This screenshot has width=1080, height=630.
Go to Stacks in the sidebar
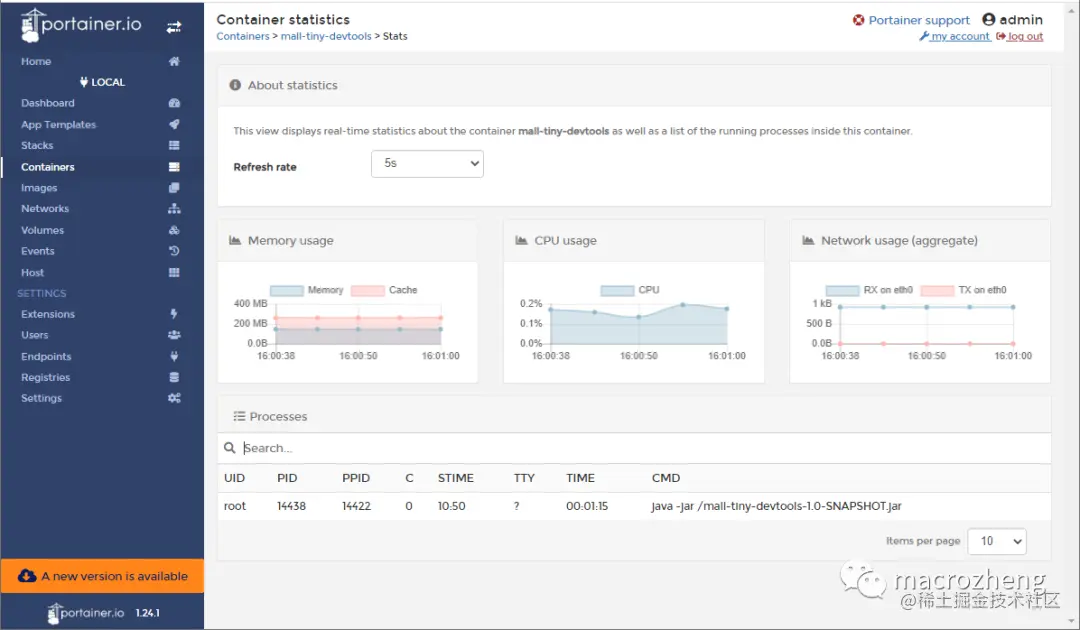click(37, 145)
